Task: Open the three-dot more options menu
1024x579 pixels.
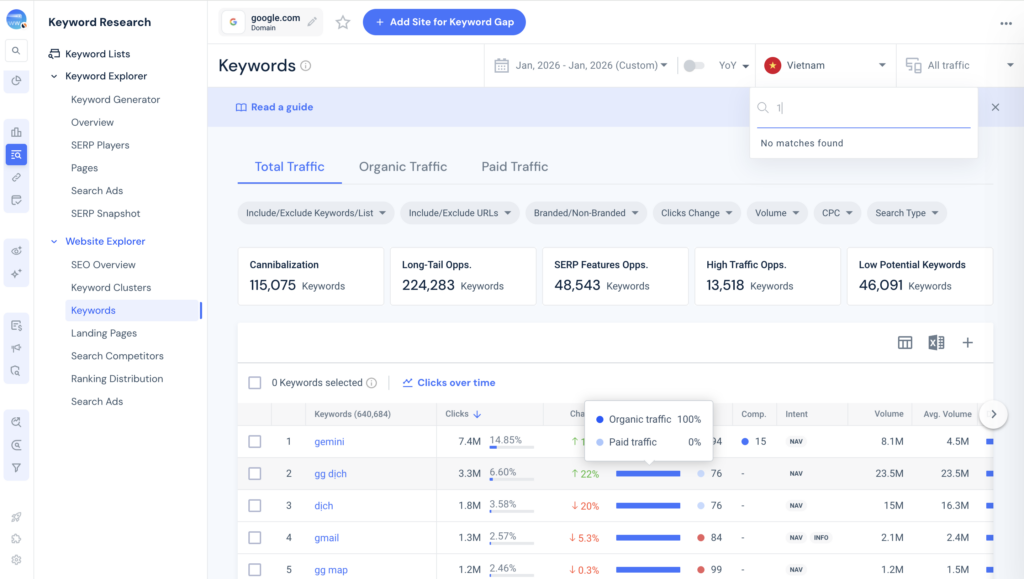Action: [1005, 24]
